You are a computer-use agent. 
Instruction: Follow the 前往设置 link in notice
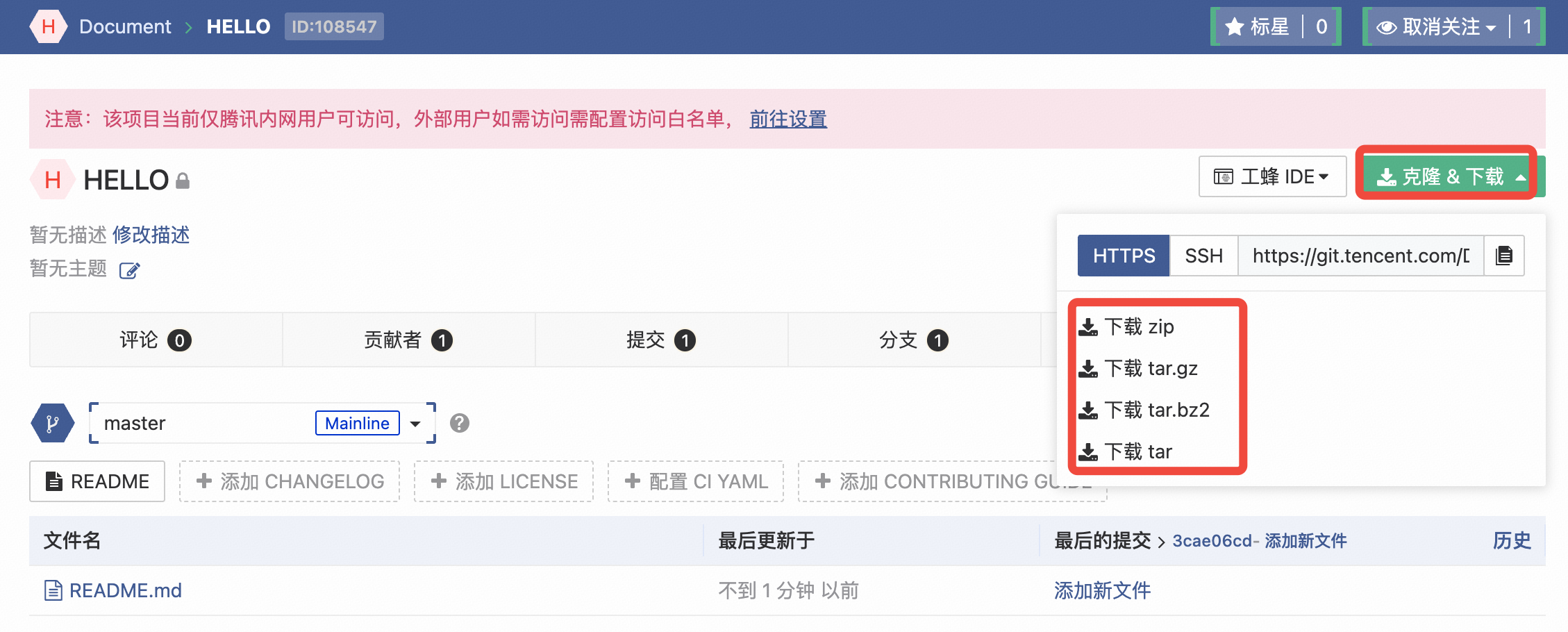(788, 119)
